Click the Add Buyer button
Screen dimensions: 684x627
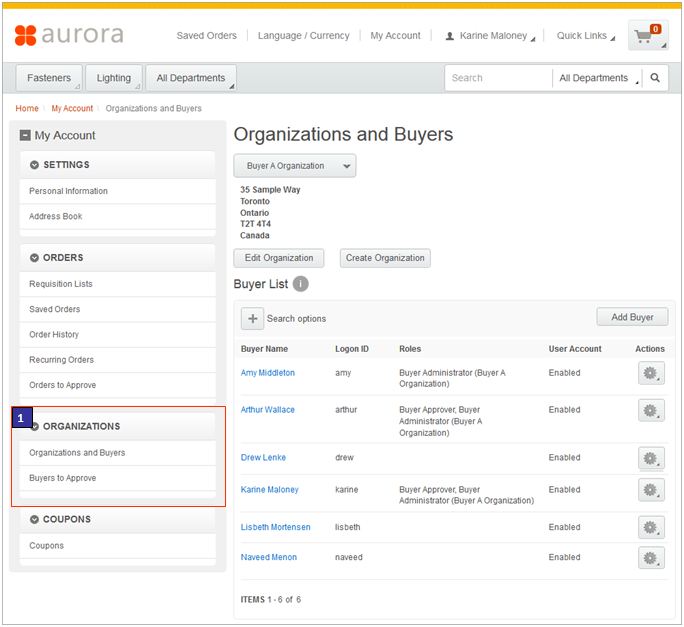[x=632, y=317]
